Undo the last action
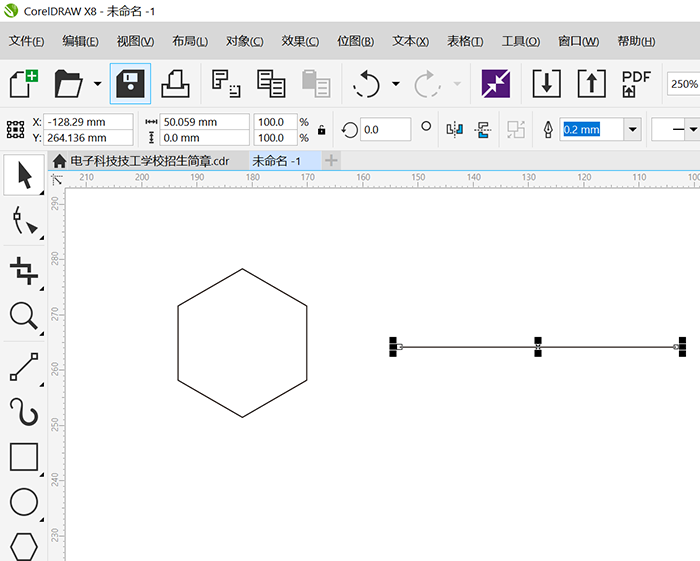The image size is (700, 561). pos(366,83)
